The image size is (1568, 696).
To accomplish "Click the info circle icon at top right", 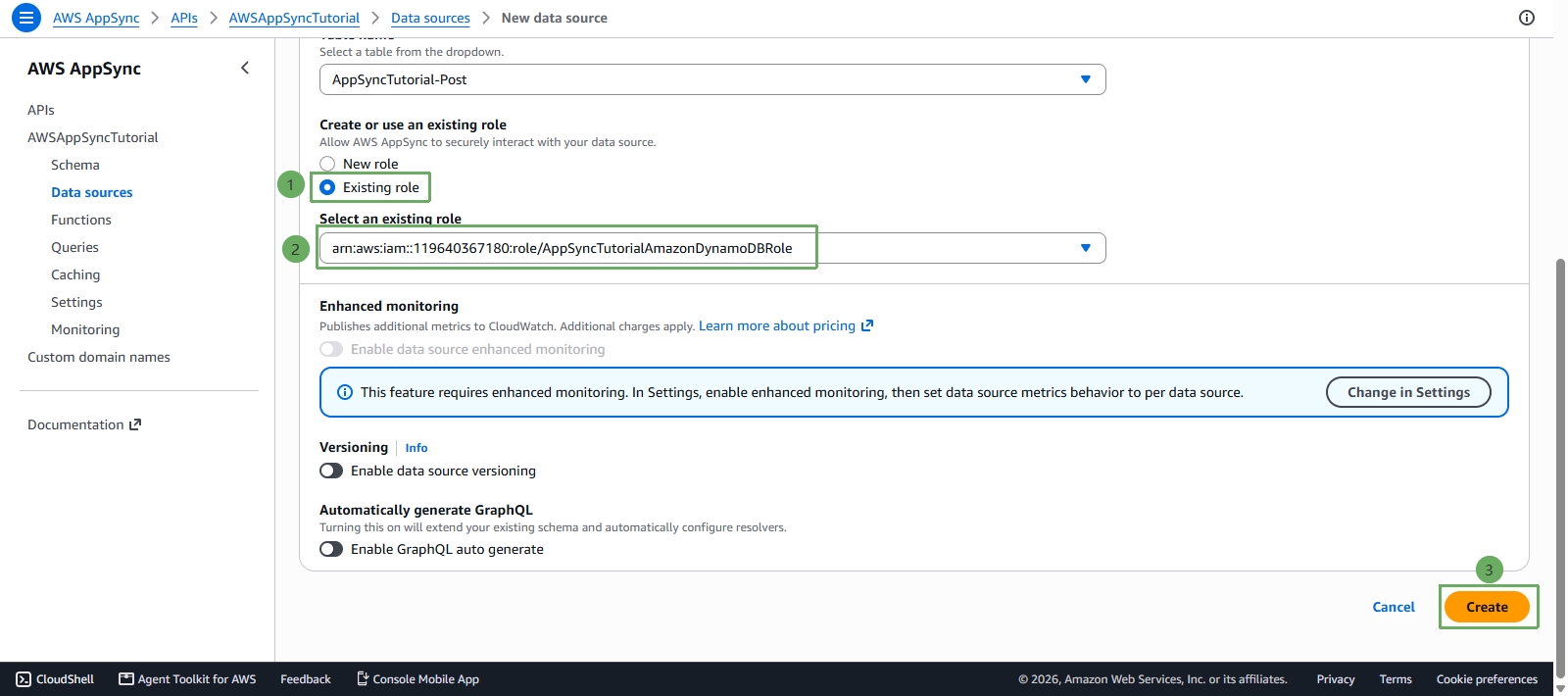I will (x=1527, y=18).
